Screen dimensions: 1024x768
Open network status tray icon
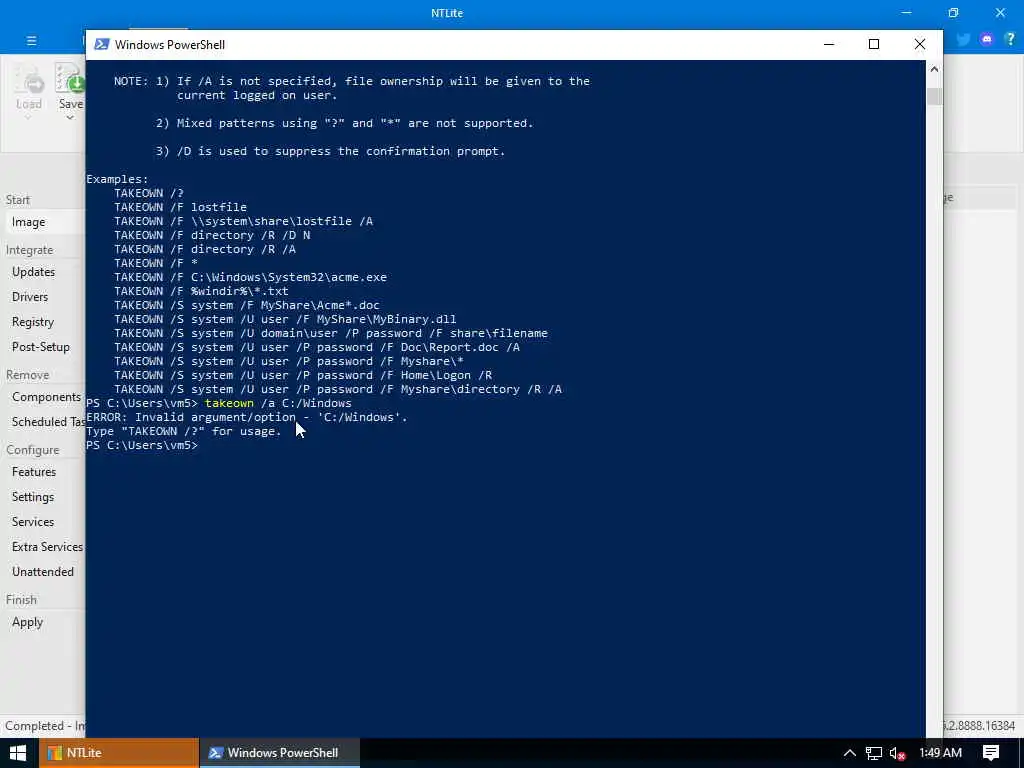click(x=873, y=753)
